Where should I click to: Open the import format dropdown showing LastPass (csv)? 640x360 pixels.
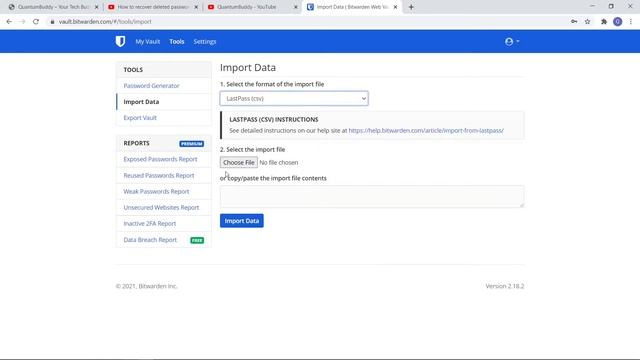point(294,98)
